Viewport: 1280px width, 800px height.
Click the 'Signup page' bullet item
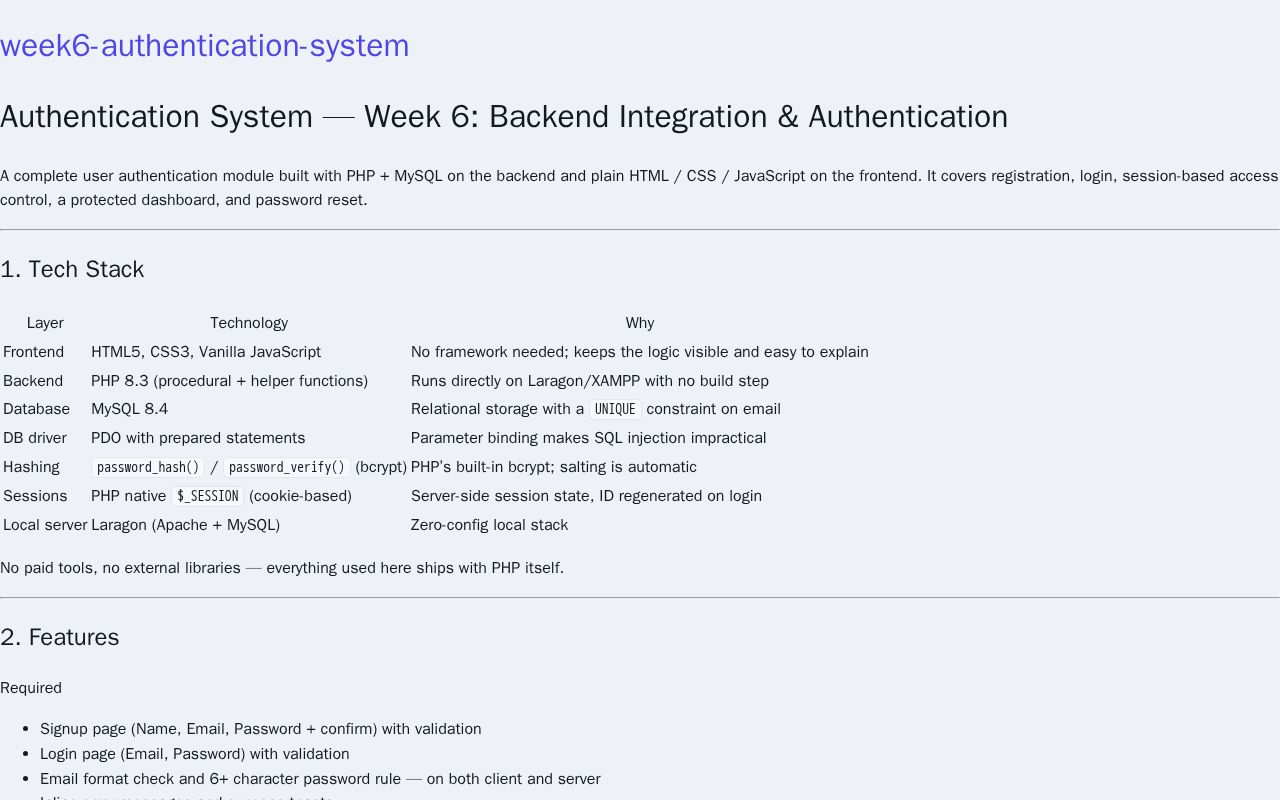(x=261, y=729)
